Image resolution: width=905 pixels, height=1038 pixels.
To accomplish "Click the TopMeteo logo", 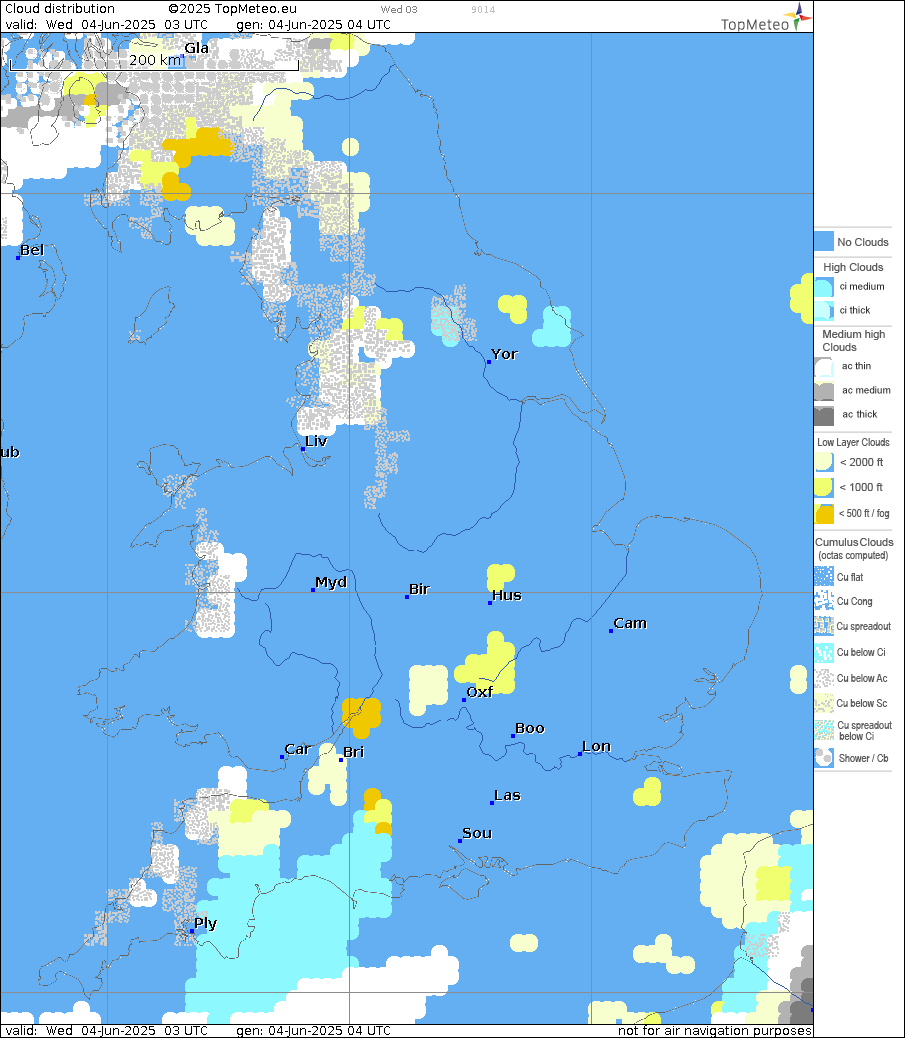I will tap(766, 18).
